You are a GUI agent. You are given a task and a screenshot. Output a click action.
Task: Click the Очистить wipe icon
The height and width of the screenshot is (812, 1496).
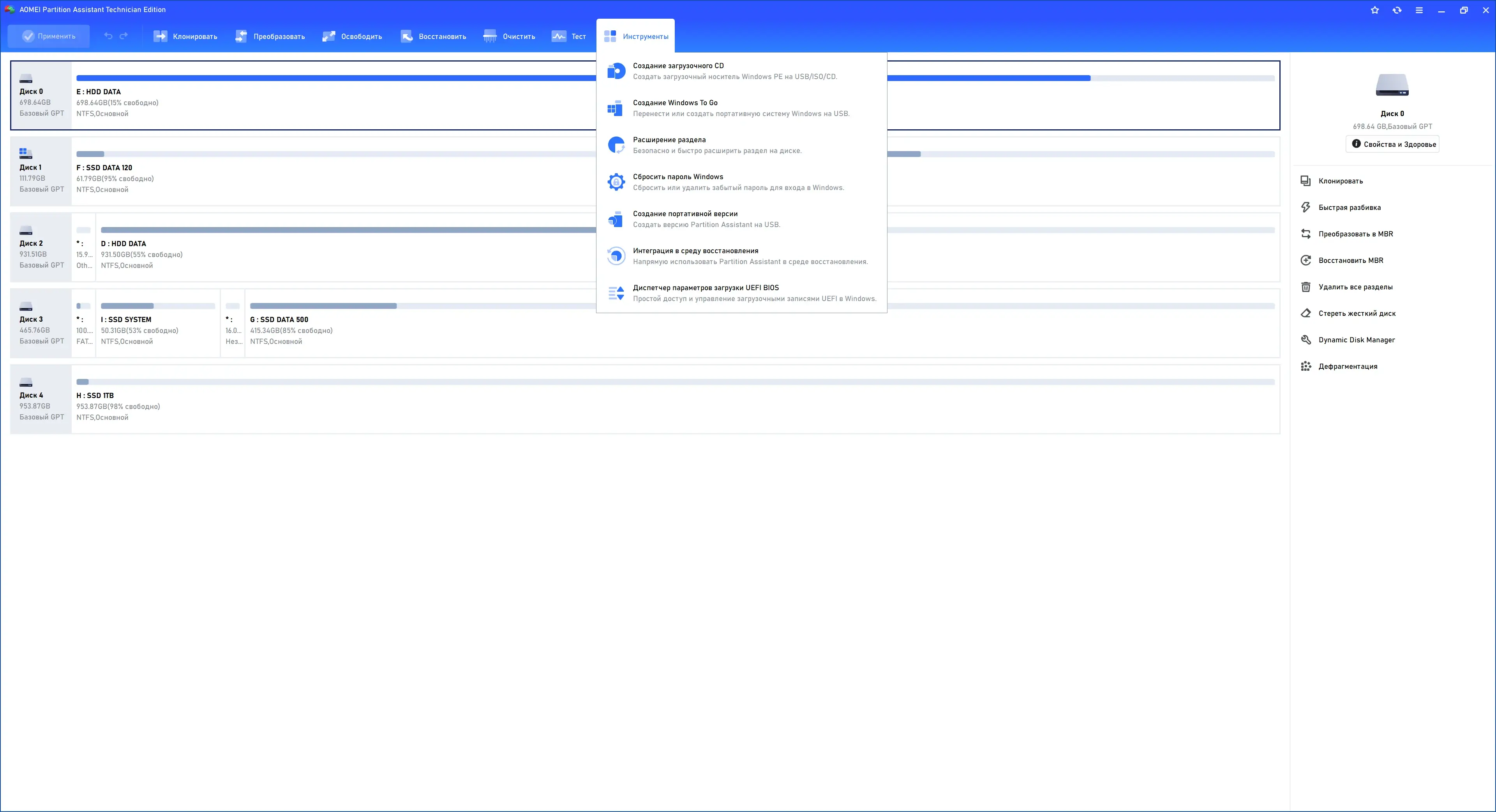pyautogui.click(x=490, y=36)
